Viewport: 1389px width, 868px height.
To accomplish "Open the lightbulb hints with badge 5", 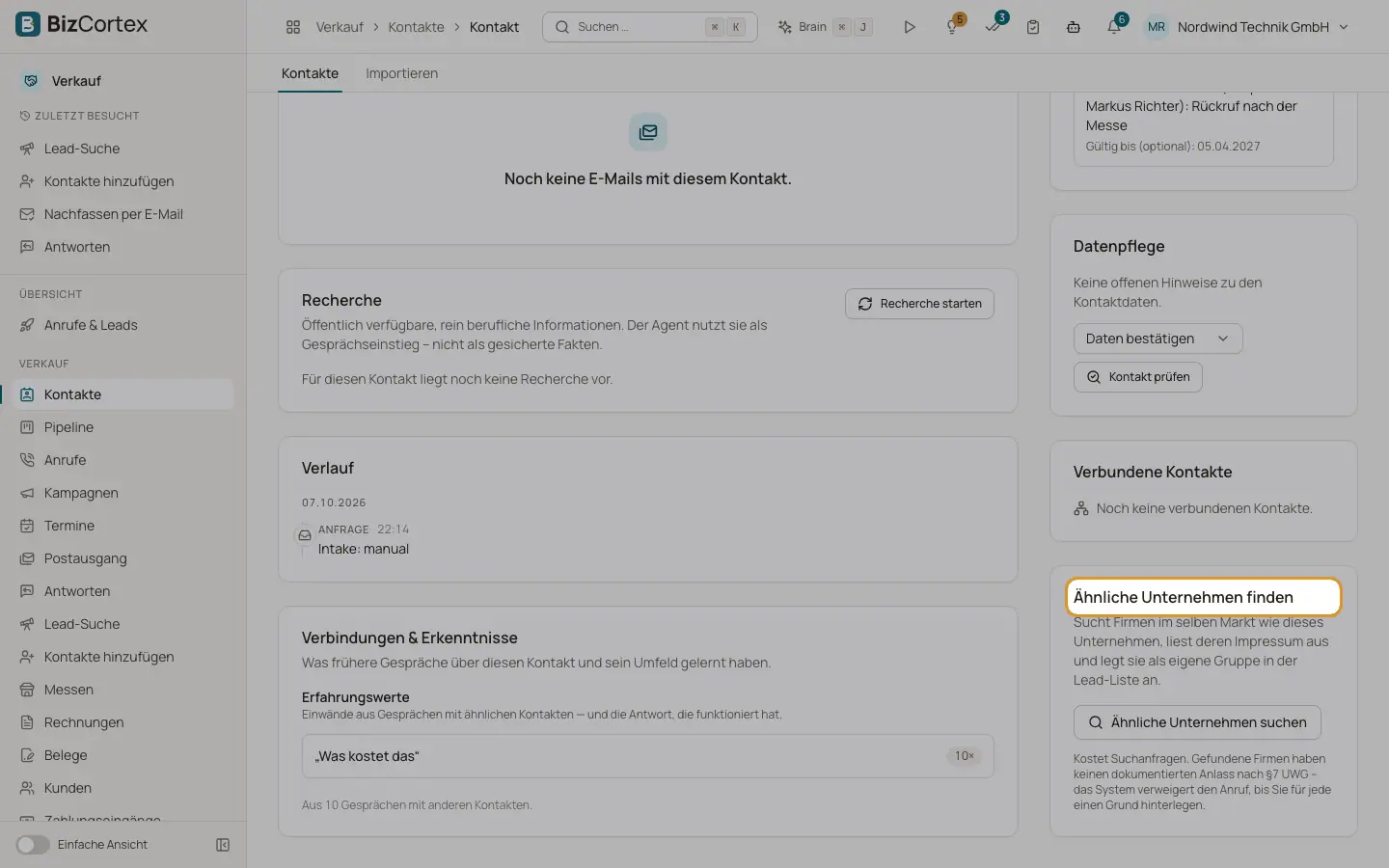I will 952,27.
